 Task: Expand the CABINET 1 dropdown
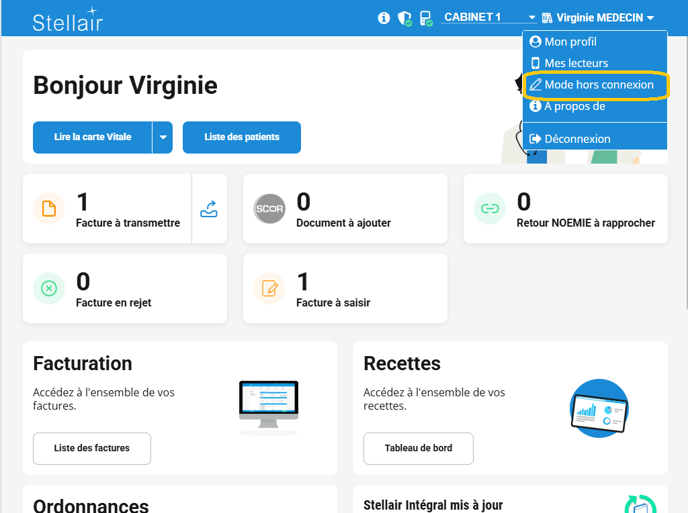pyautogui.click(x=489, y=18)
